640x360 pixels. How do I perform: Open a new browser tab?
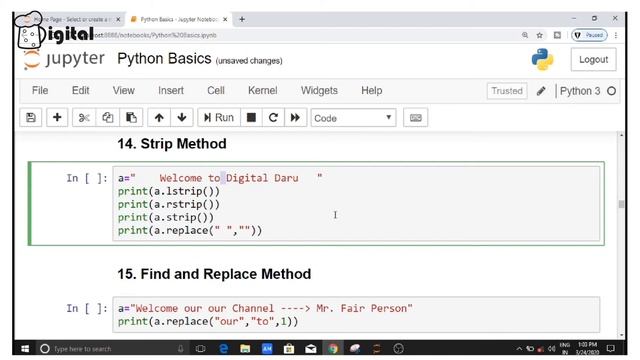tap(242, 19)
